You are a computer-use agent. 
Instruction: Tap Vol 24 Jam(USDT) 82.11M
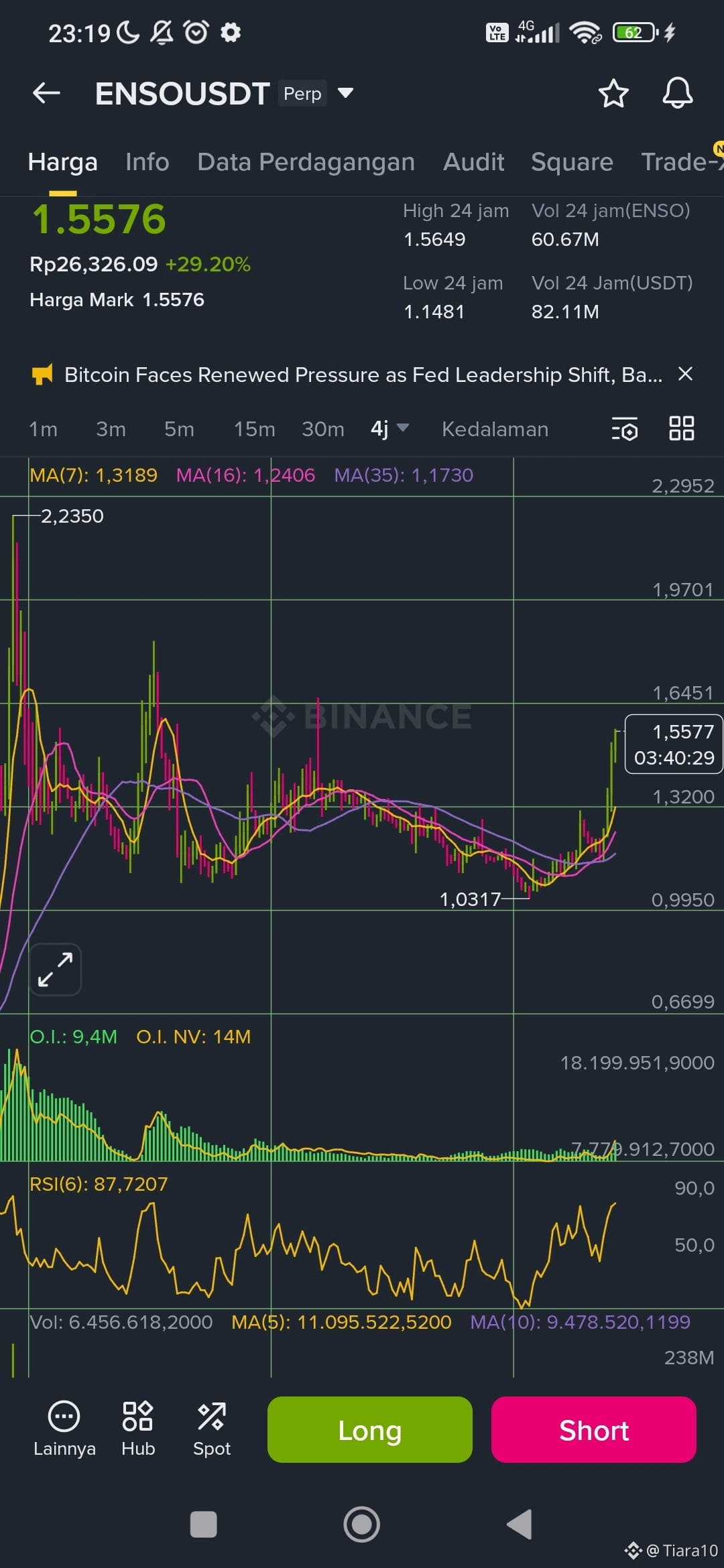click(565, 312)
